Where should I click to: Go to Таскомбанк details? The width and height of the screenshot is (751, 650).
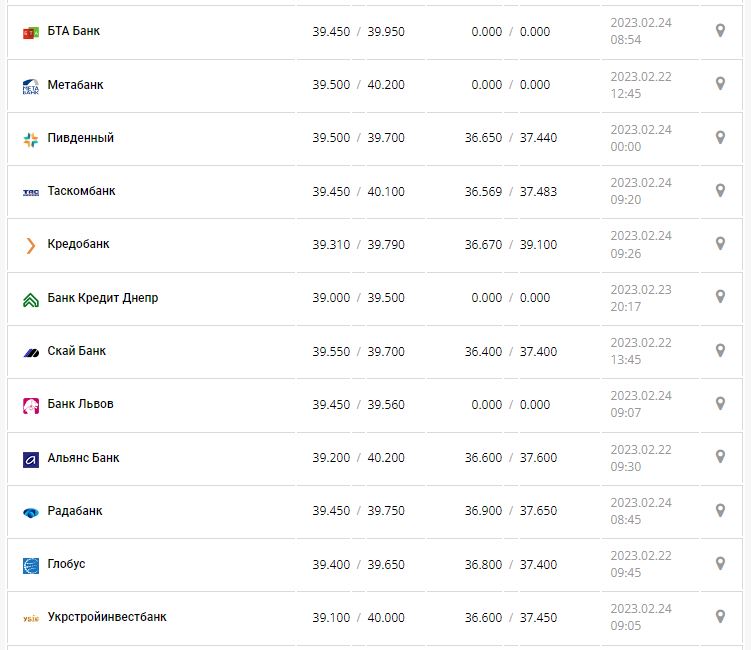pyautogui.click(x=81, y=191)
